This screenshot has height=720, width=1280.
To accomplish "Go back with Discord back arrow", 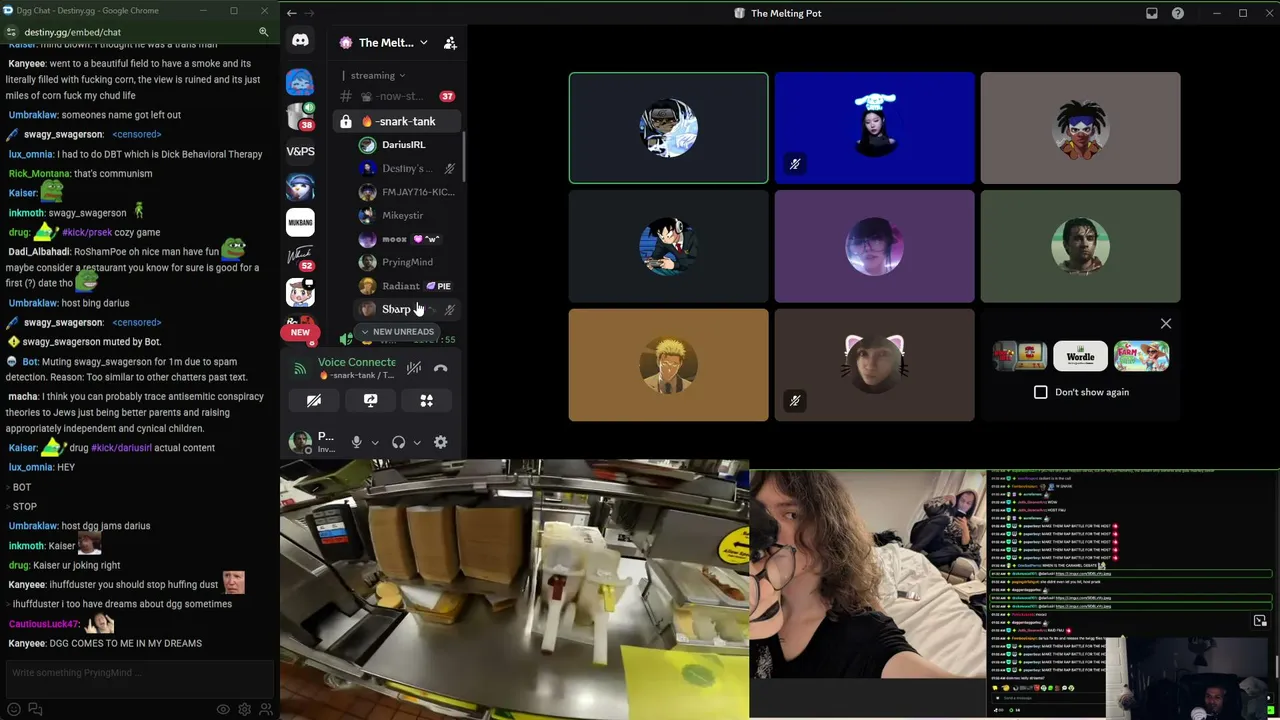I will [291, 13].
